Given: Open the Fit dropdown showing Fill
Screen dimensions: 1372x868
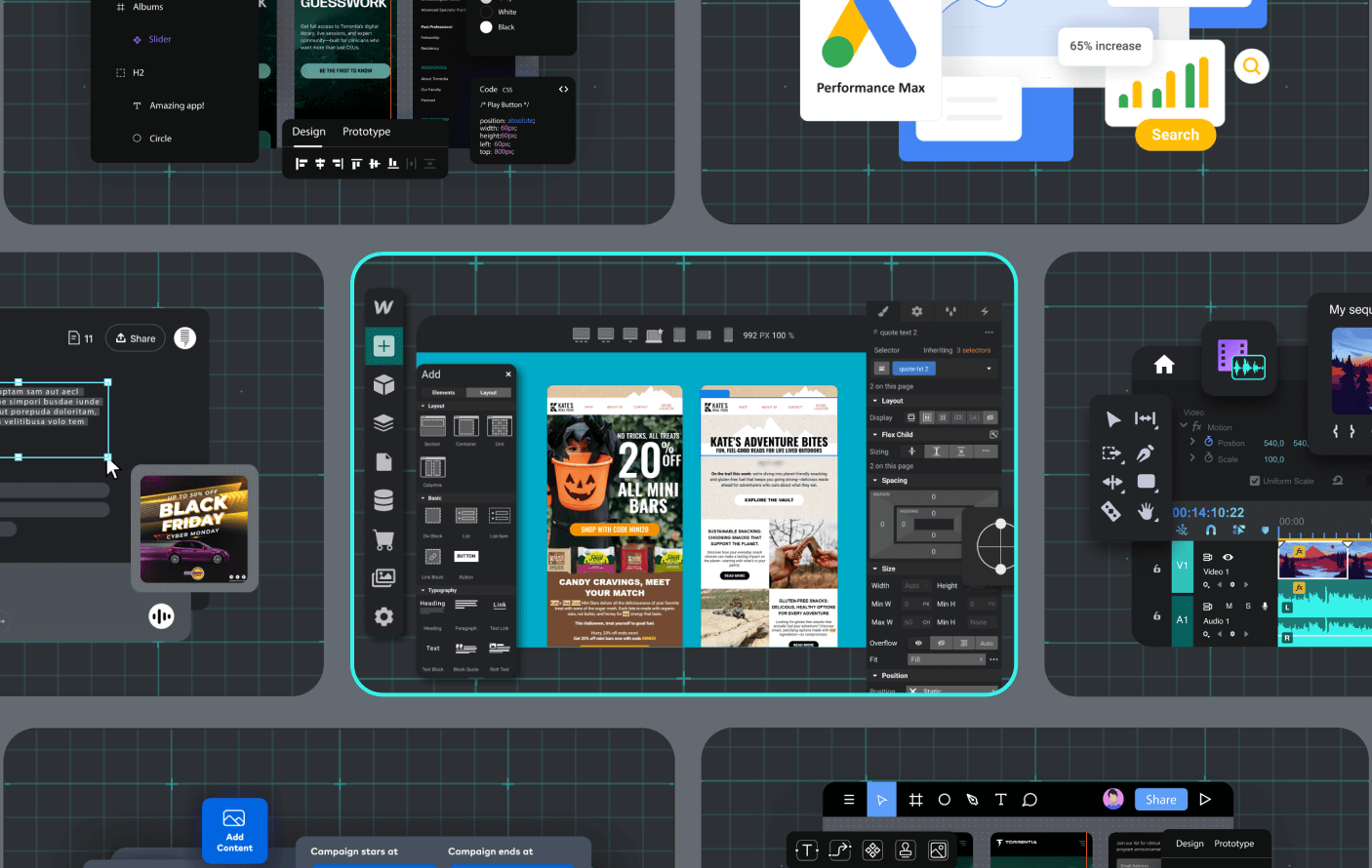Looking at the screenshot, I should pyautogui.click(x=946, y=659).
